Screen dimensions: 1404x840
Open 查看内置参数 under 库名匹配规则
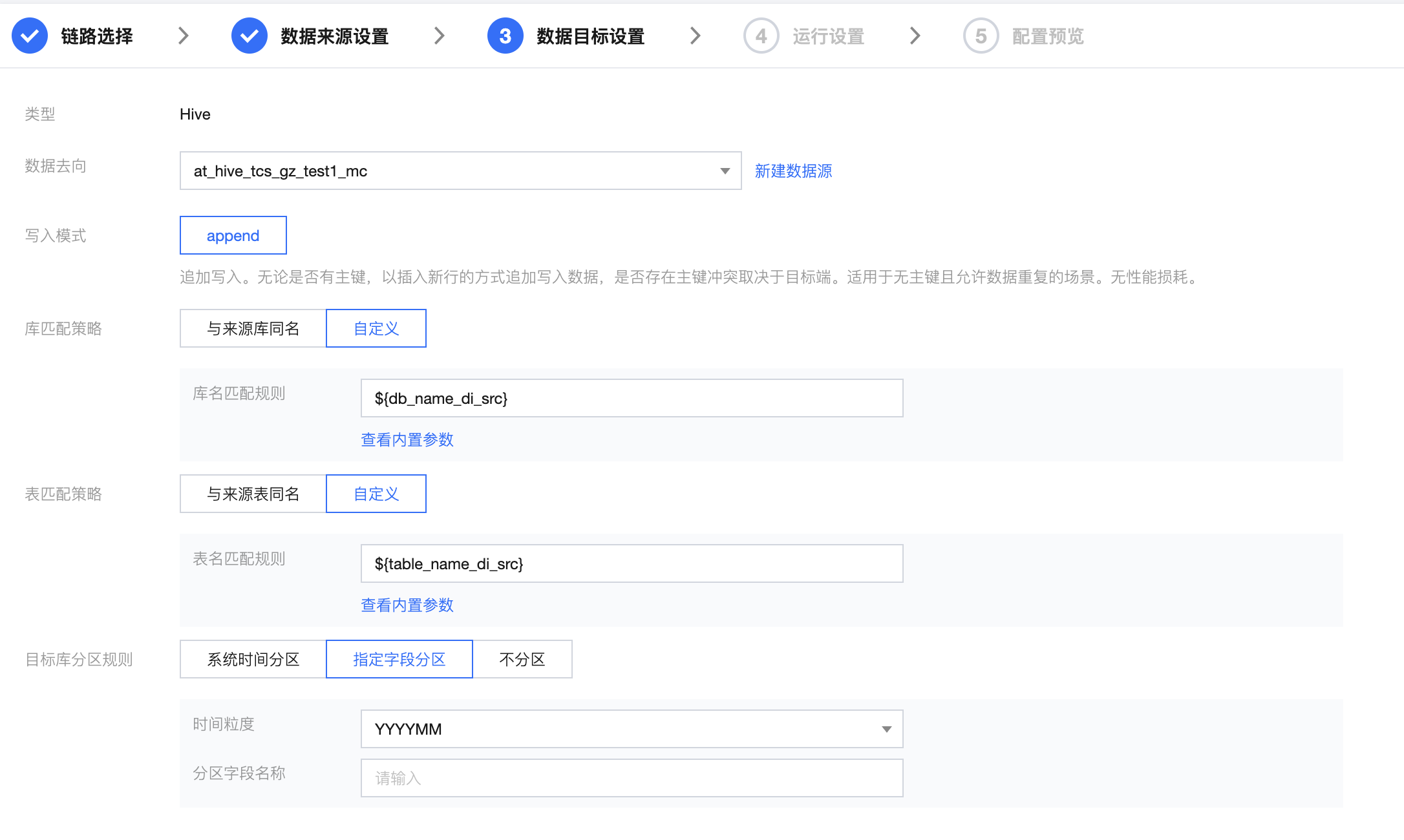[407, 440]
